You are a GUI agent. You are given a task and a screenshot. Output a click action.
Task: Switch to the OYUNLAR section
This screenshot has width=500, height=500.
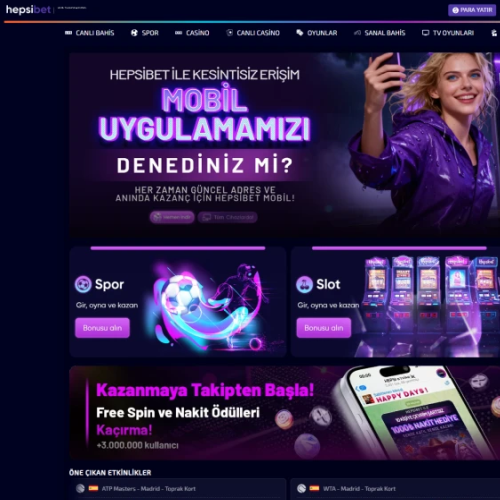tap(317, 33)
